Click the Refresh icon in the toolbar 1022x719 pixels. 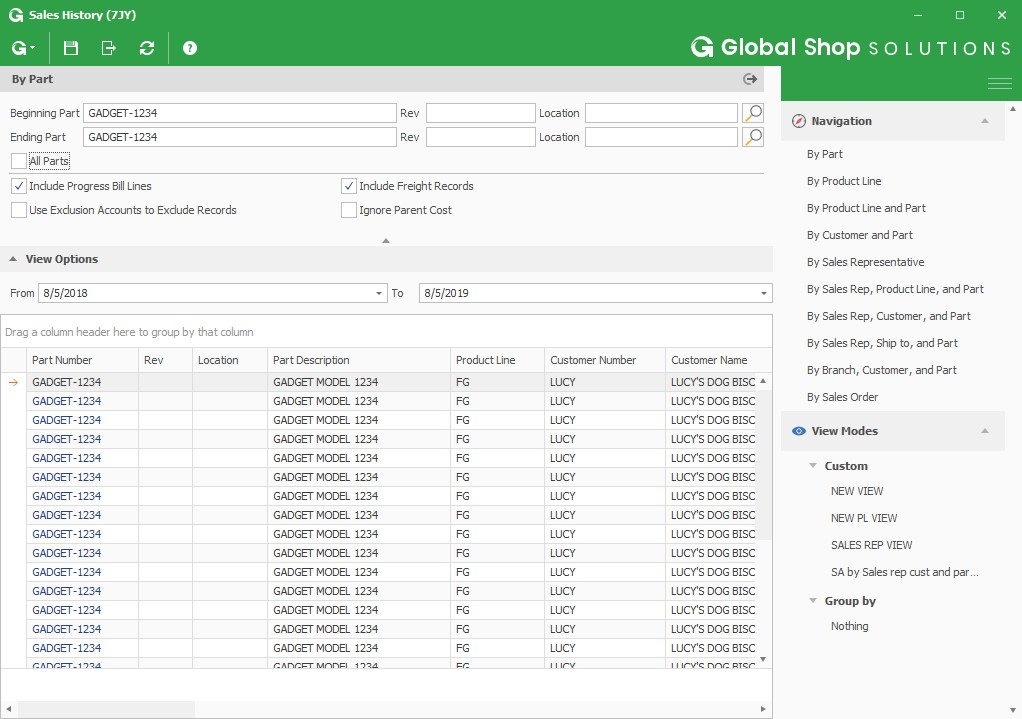[x=147, y=48]
